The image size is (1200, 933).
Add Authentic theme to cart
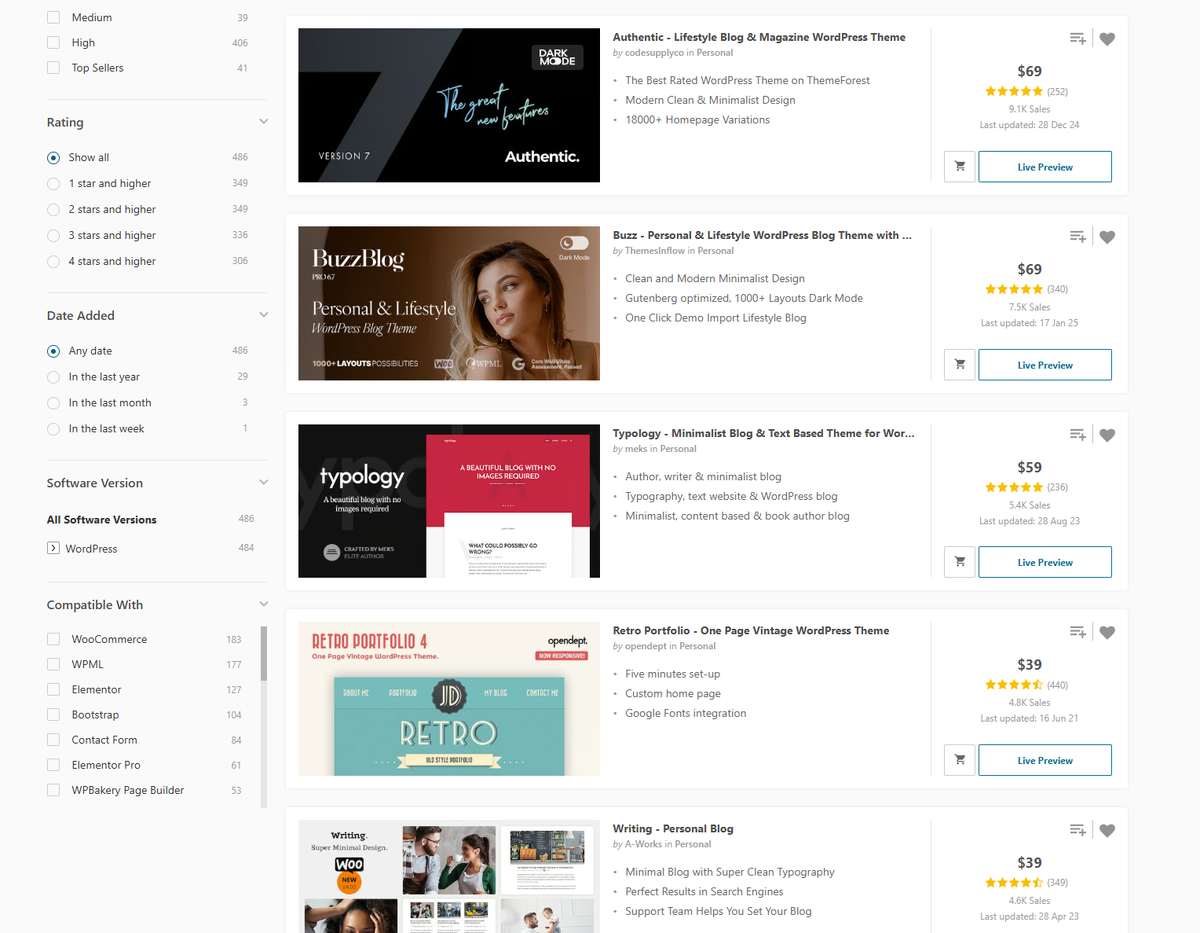pos(960,167)
